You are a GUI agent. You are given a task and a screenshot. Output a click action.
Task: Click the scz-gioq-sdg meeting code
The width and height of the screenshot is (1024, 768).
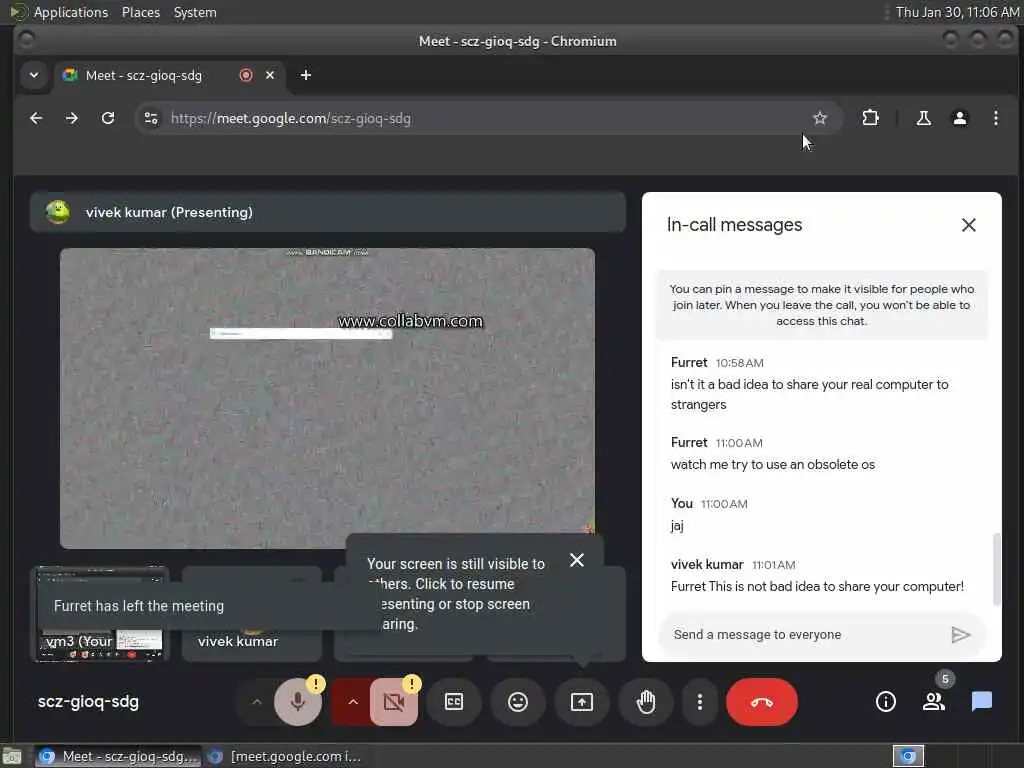88,702
